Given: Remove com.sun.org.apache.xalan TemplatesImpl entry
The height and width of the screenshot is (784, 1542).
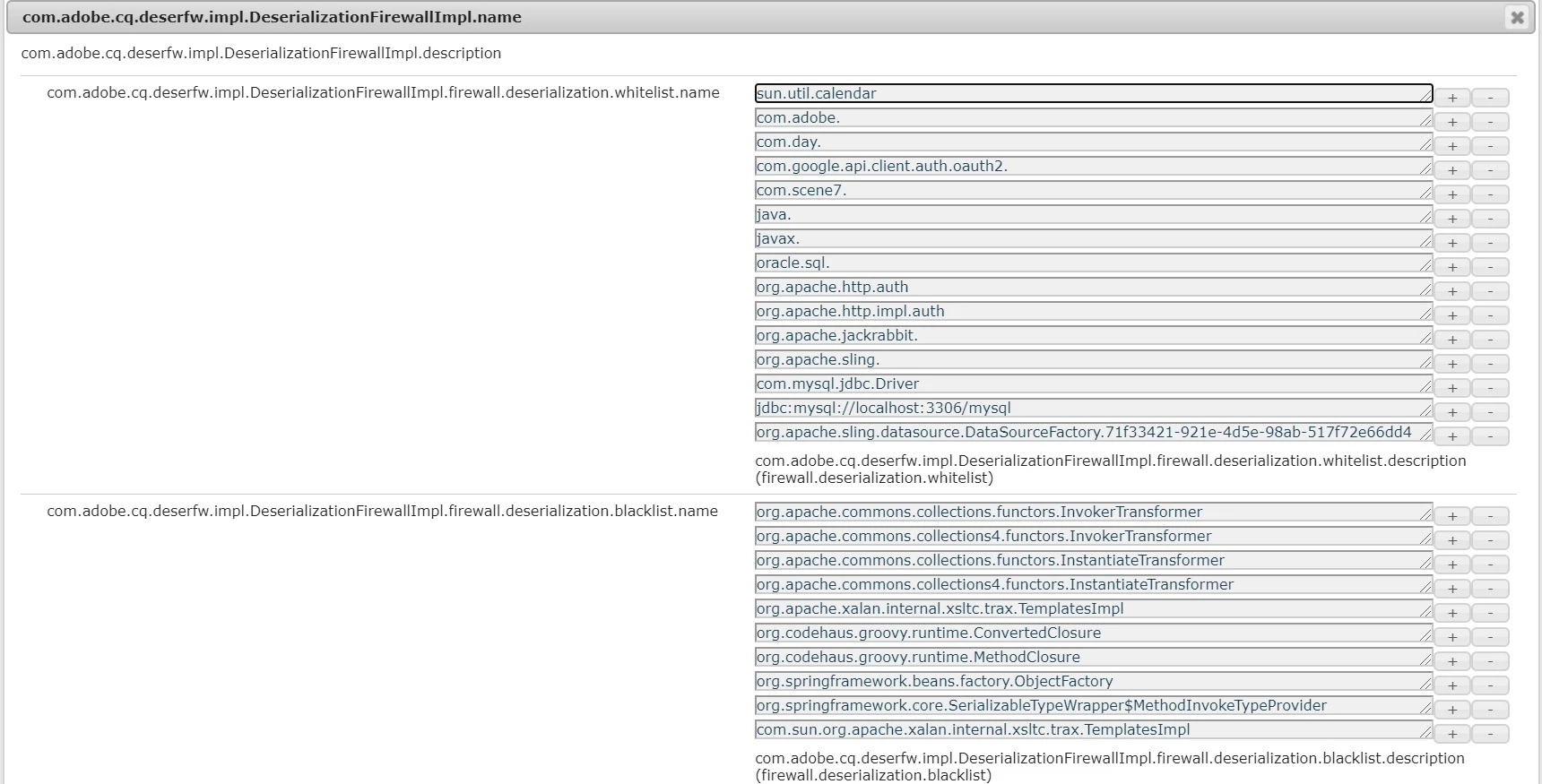Looking at the screenshot, I should tap(1491, 734).
